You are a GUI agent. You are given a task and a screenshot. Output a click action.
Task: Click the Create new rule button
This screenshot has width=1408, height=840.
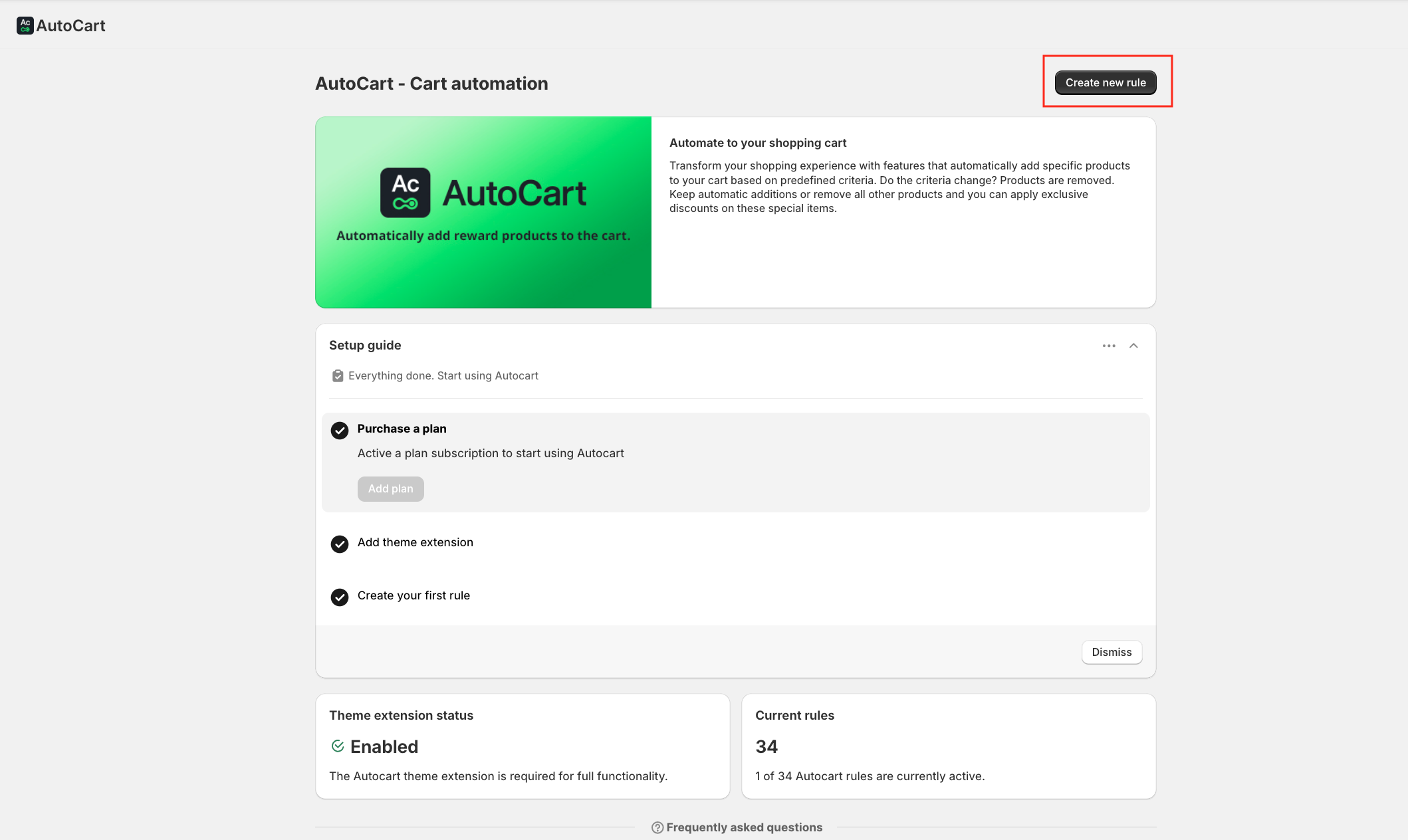coord(1105,83)
